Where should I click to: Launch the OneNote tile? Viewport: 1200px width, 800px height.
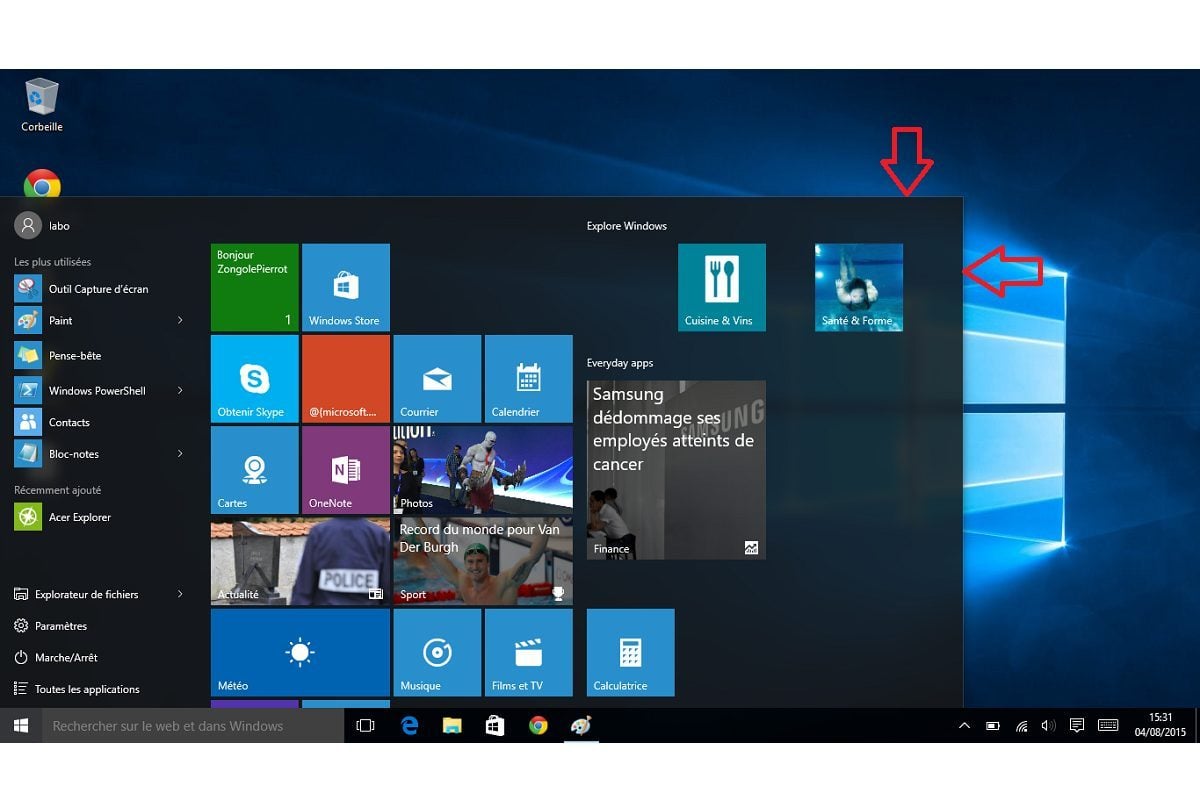[x=346, y=470]
